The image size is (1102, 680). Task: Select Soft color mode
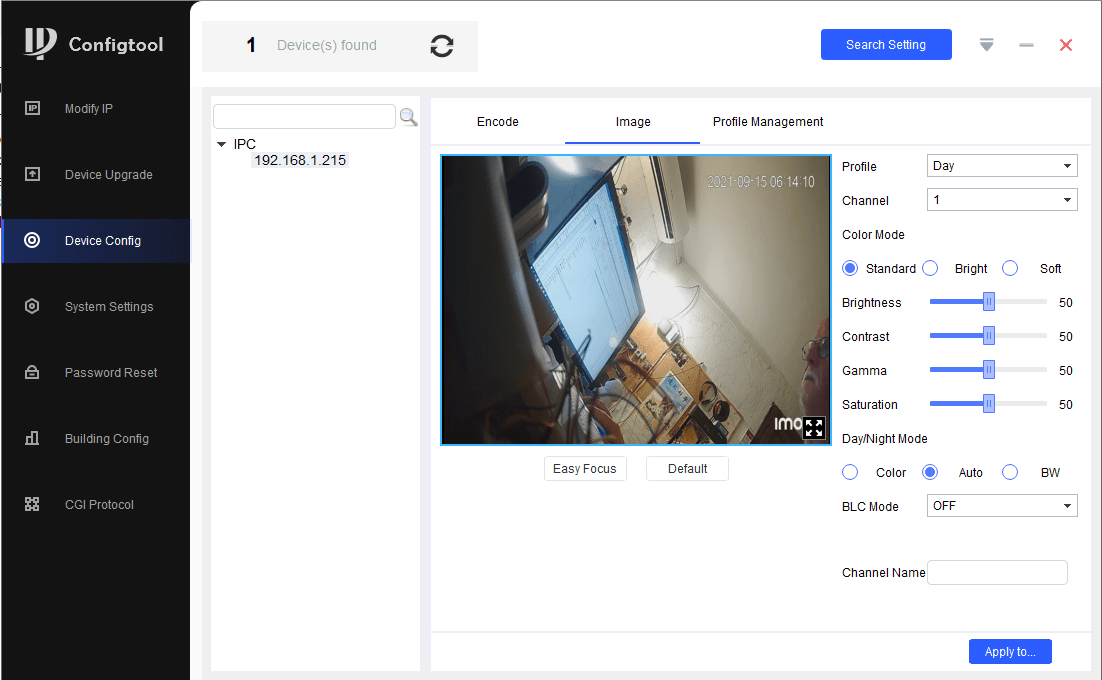click(1010, 268)
